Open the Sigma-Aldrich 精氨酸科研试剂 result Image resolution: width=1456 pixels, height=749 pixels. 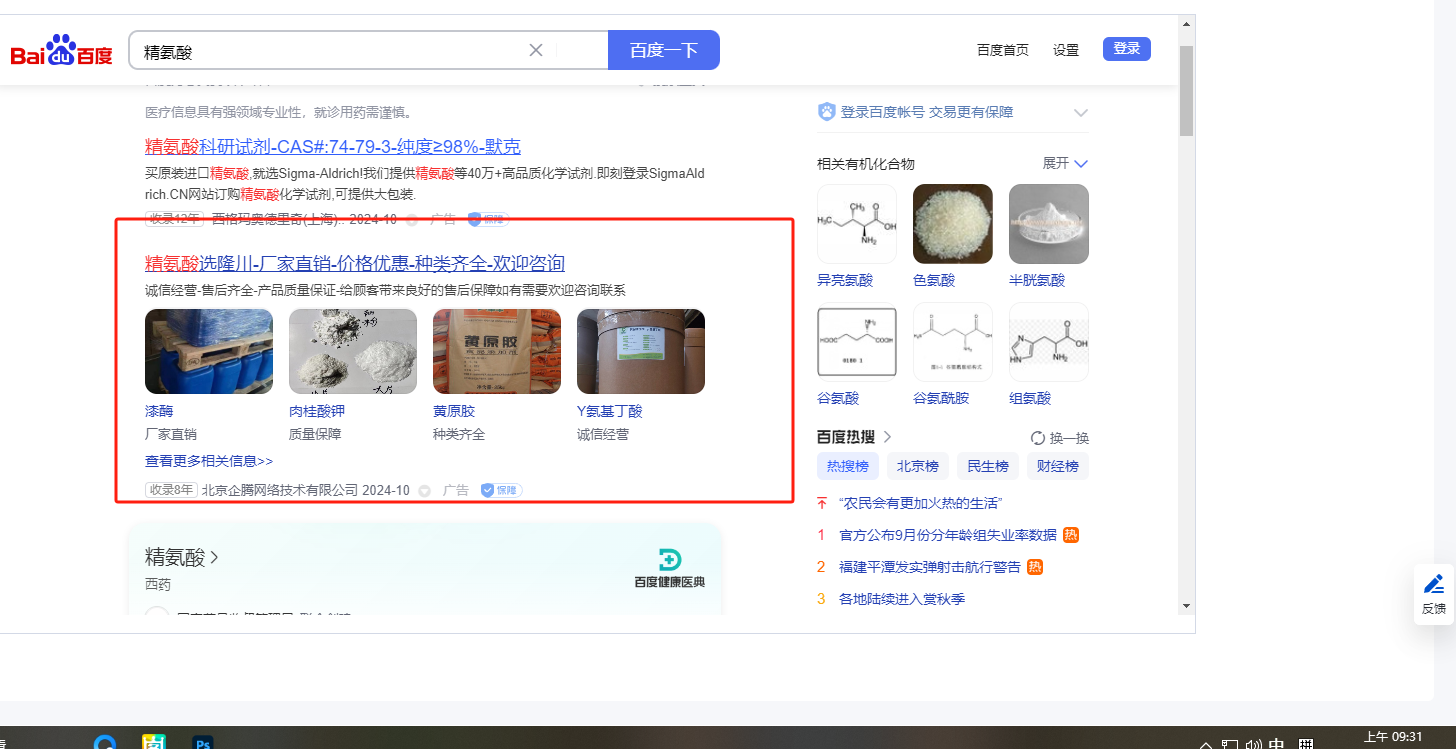[333, 147]
